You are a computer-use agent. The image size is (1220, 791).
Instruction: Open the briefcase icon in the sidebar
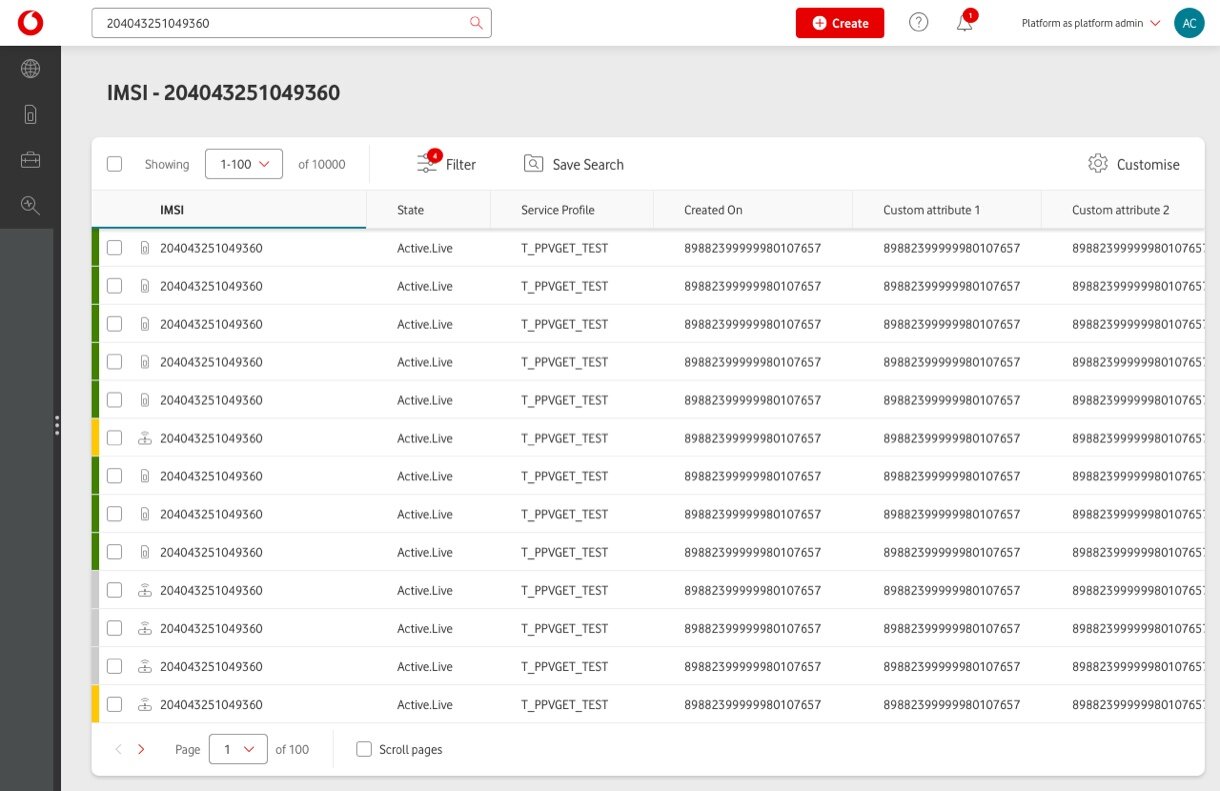click(30, 160)
